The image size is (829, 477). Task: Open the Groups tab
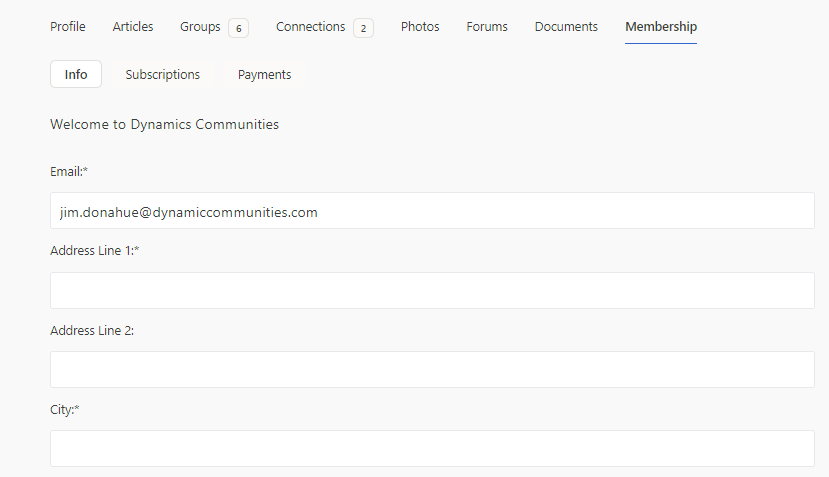[200, 26]
